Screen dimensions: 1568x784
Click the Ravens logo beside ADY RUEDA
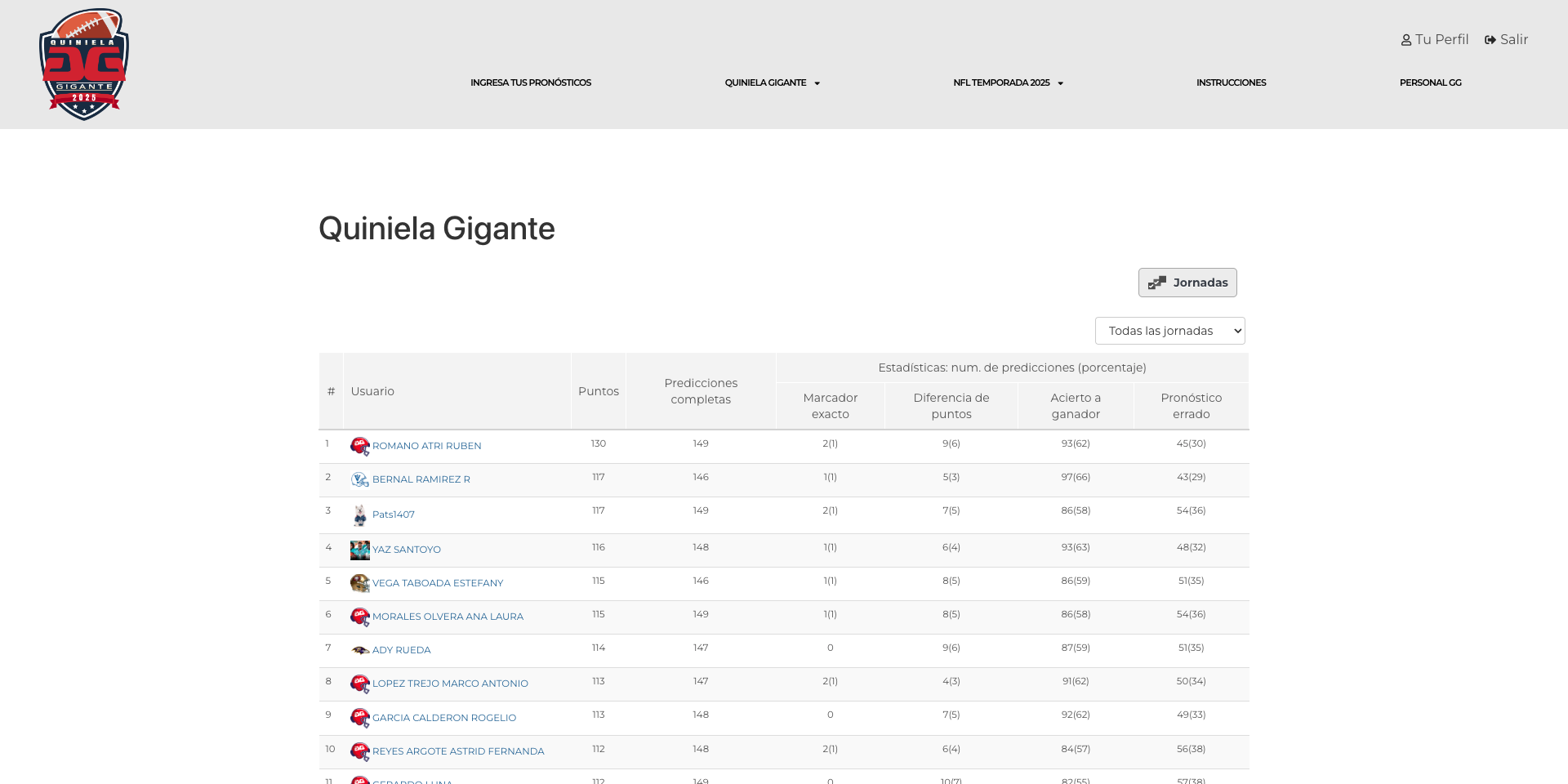coord(359,650)
